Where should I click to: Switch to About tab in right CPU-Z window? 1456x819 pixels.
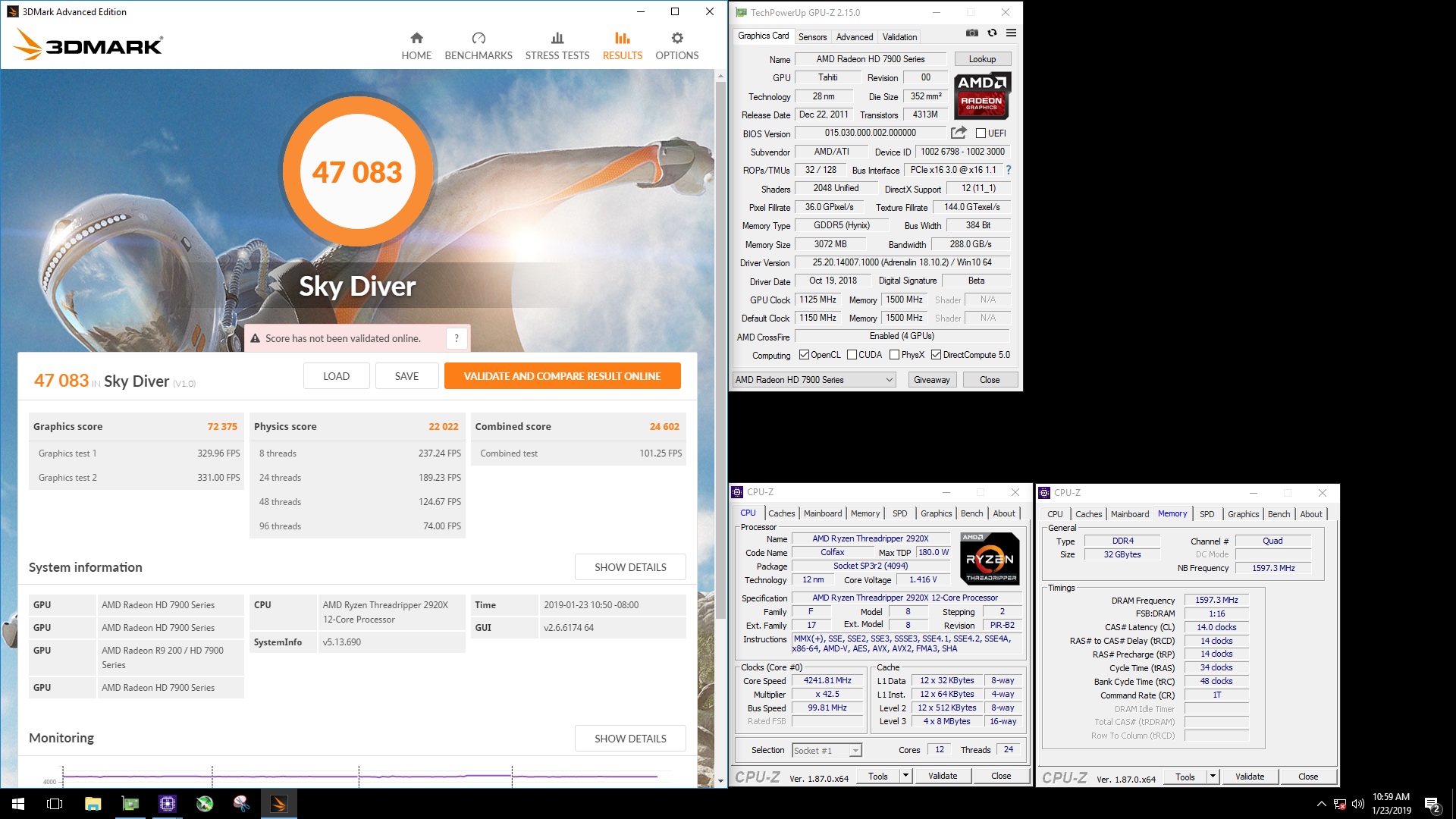[x=1311, y=514]
